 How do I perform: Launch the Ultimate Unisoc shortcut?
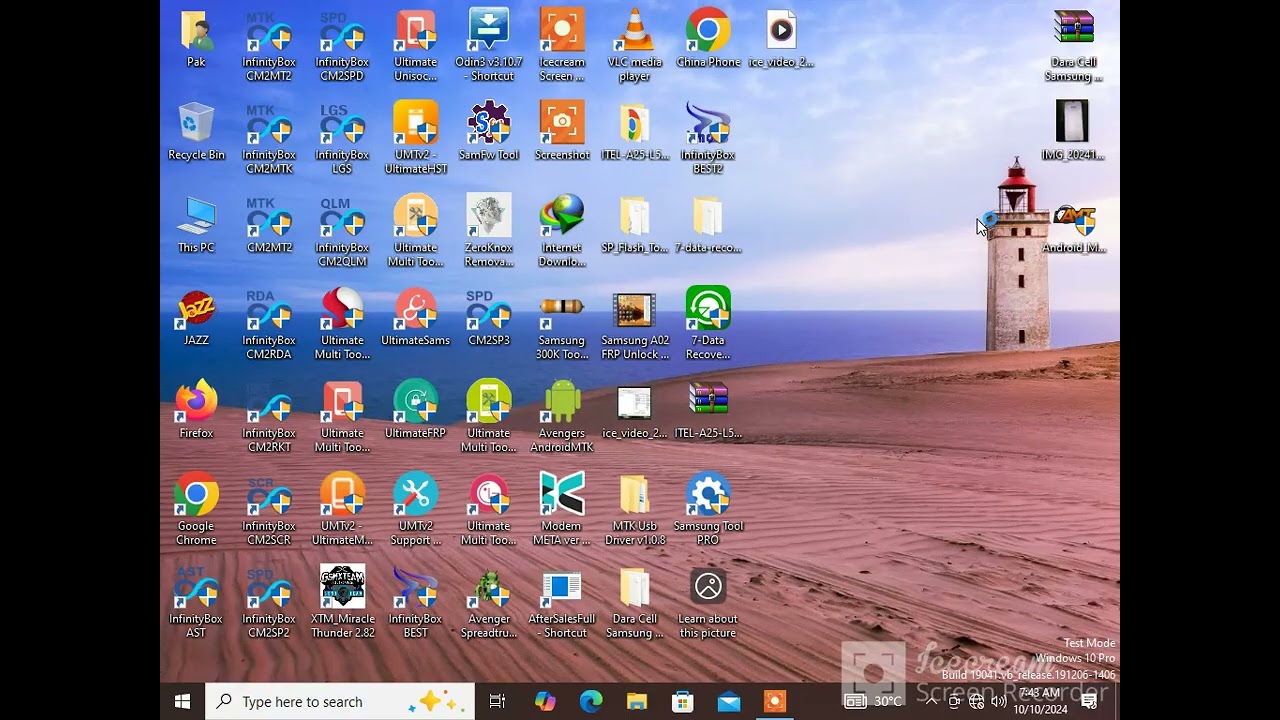(x=415, y=31)
